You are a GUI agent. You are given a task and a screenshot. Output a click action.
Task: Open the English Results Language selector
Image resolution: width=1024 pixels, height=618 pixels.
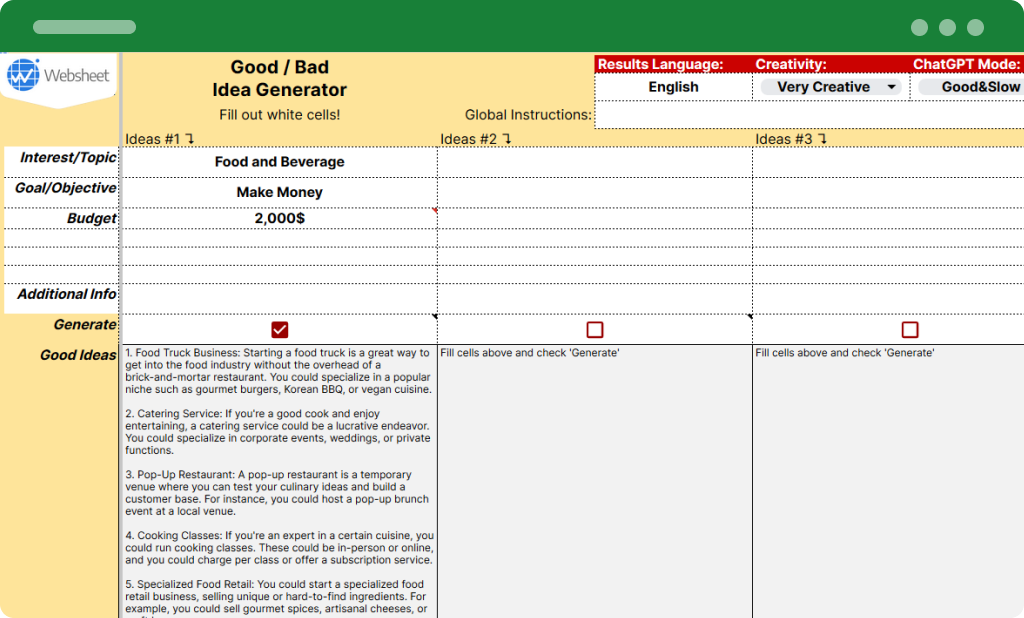tap(672, 87)
